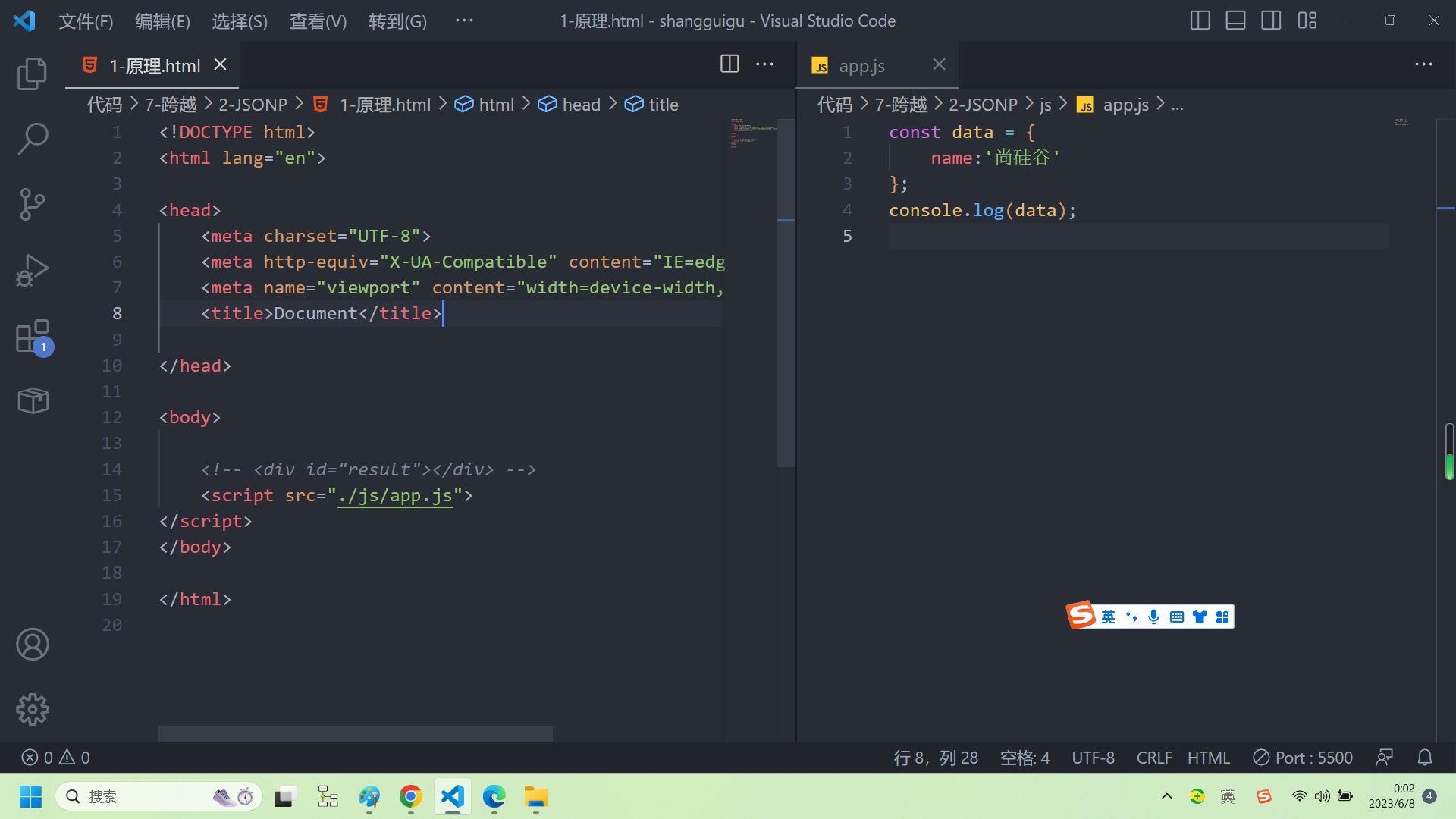This screenshot has height=819, width=1456.
Task: Open the 查看(V) menu
Action: (x=318, y=21)
